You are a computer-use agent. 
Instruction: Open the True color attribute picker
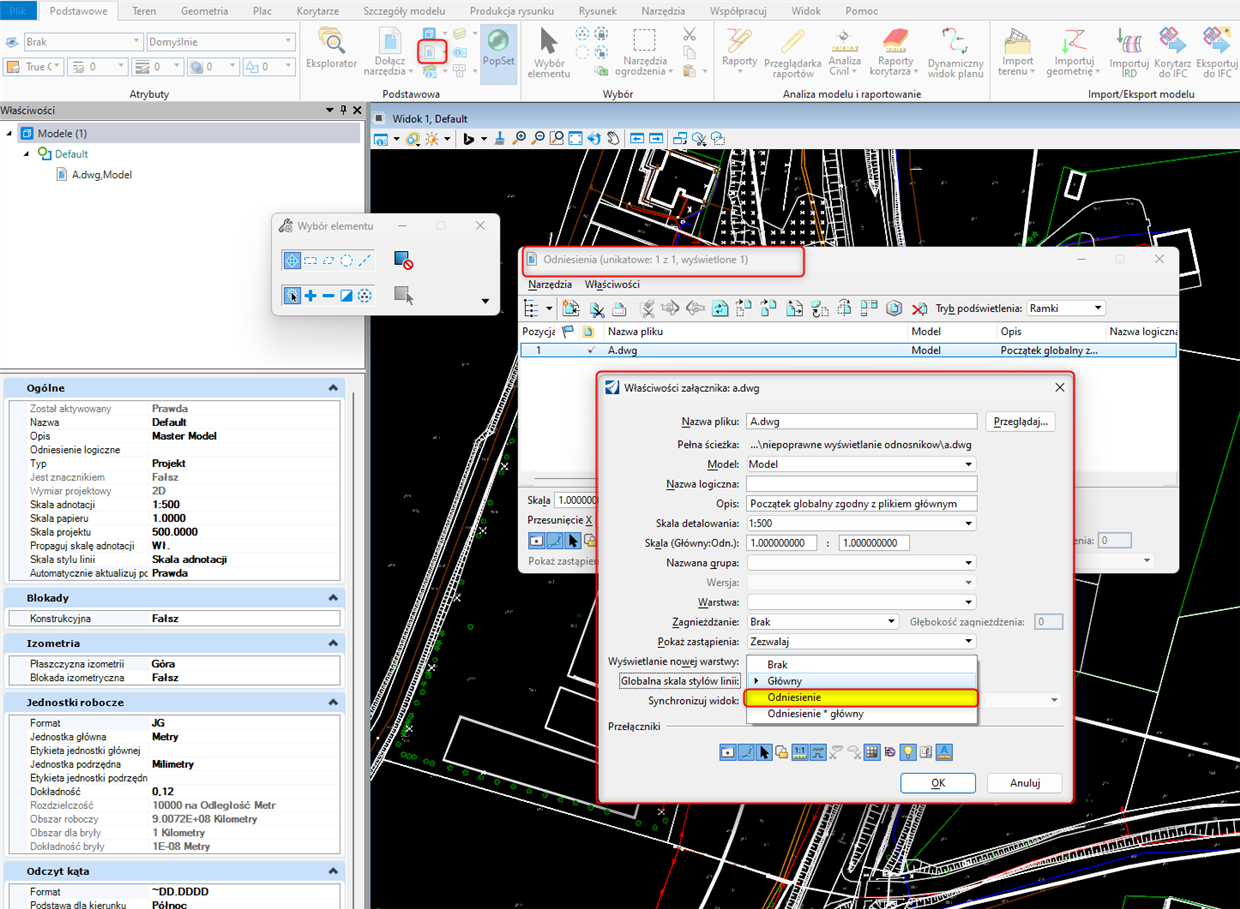coord(34,67)
